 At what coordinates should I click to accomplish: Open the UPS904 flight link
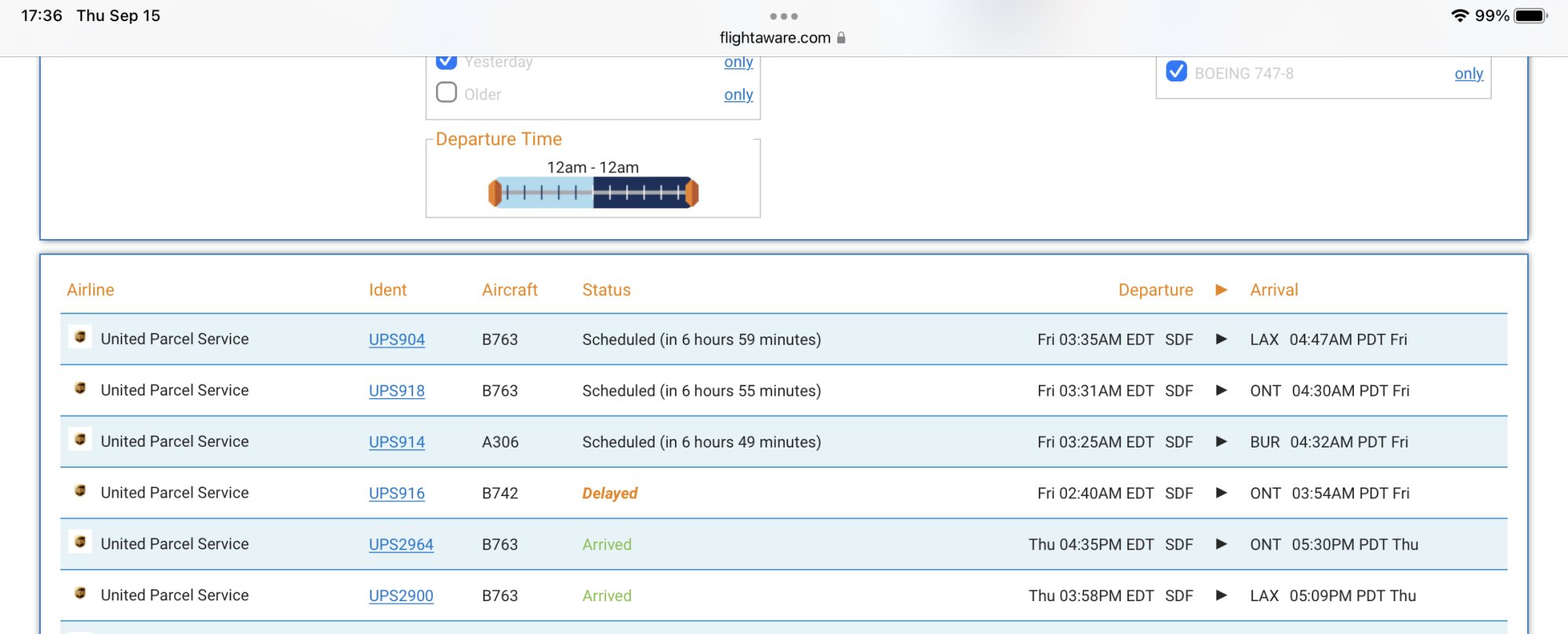coord(397,339)
